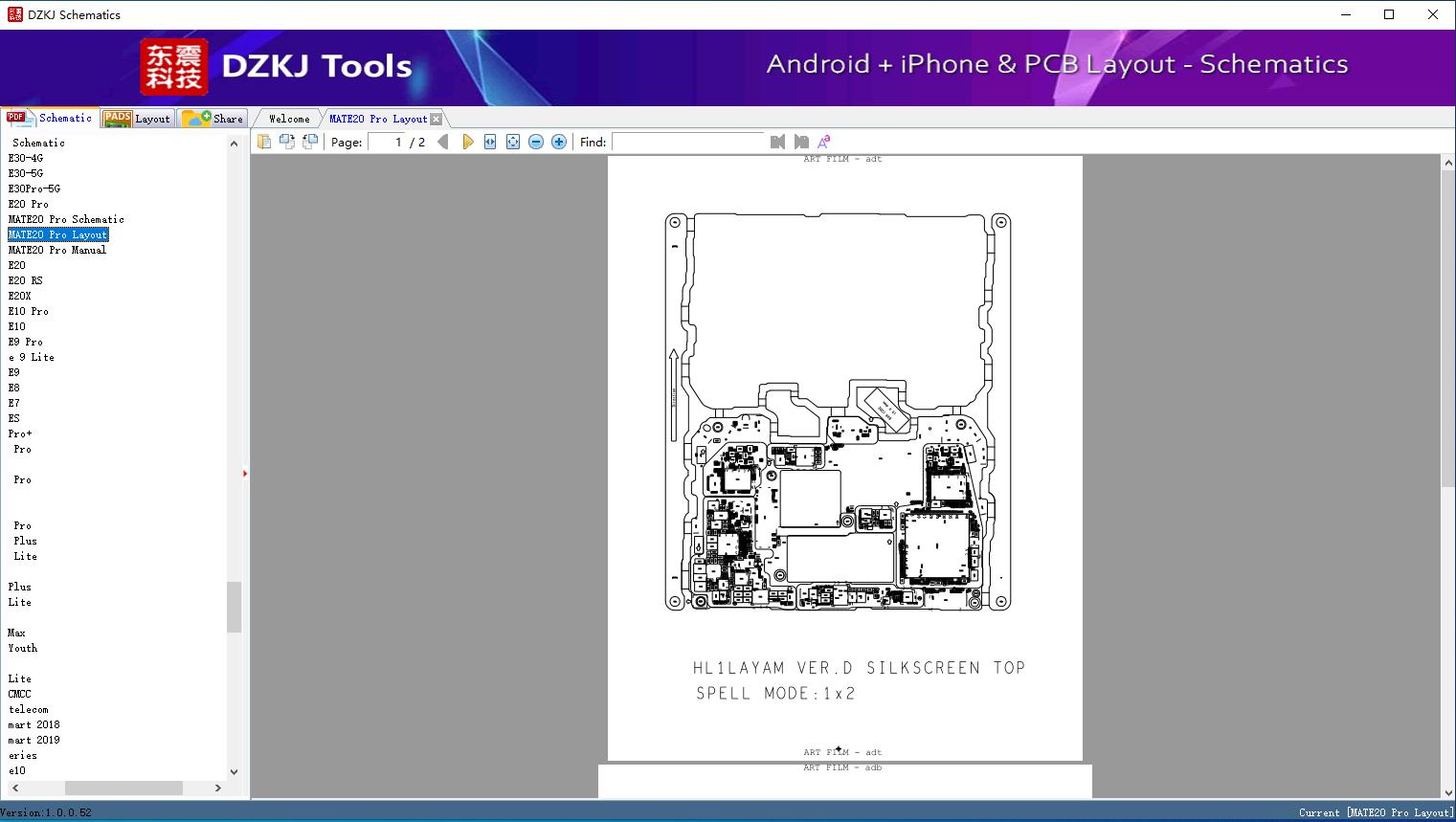The height and width of the screenshot is (822, 1456).
Task: Click the version text in status bar
Action: (46, 812)
